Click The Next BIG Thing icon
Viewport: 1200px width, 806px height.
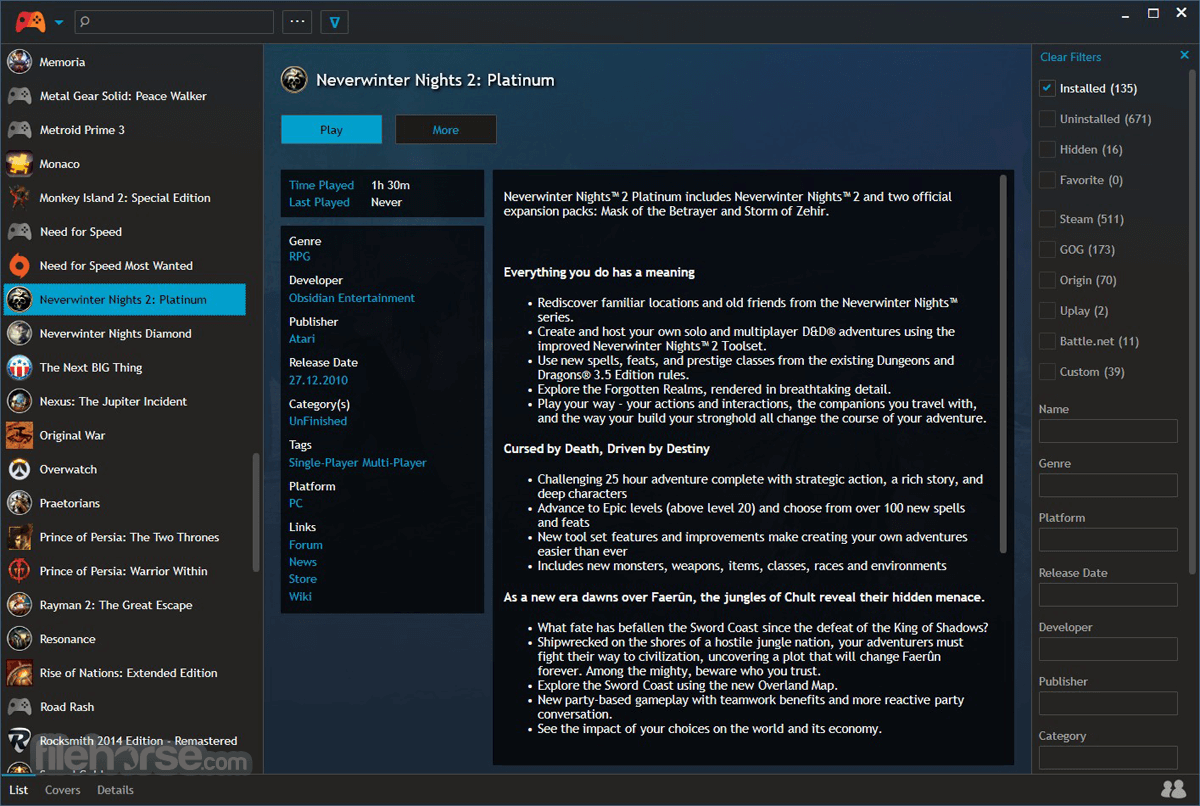[x=19, y=368]
